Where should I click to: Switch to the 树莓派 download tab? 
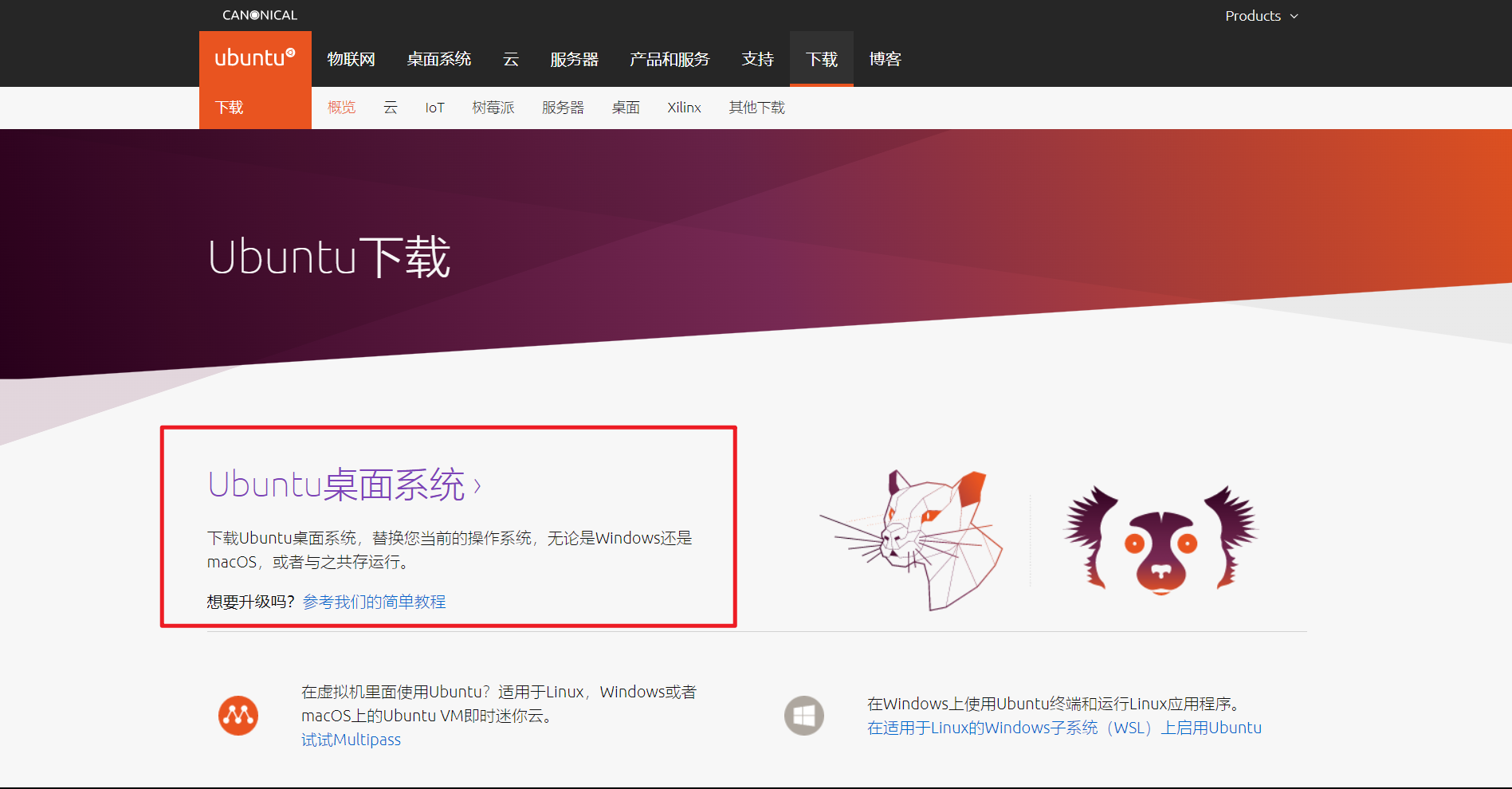493,107
